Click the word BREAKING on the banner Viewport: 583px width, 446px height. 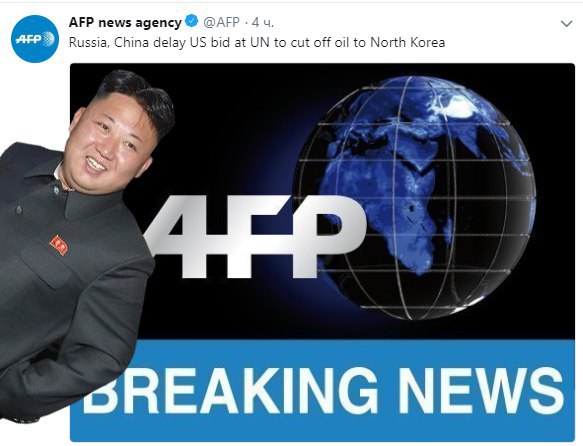pos(231,390)
